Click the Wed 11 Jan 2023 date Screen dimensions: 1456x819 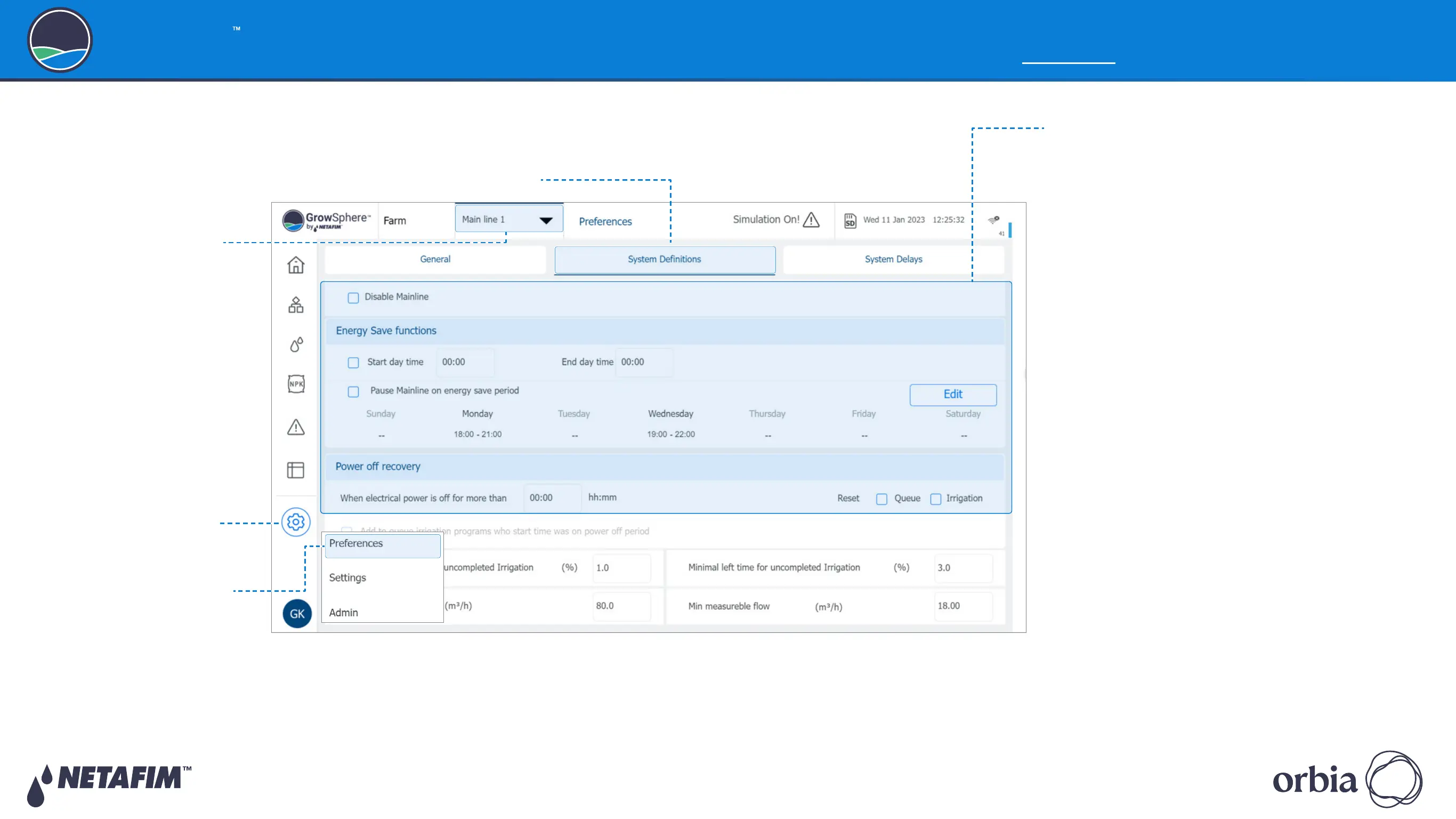tap(894, 220)
